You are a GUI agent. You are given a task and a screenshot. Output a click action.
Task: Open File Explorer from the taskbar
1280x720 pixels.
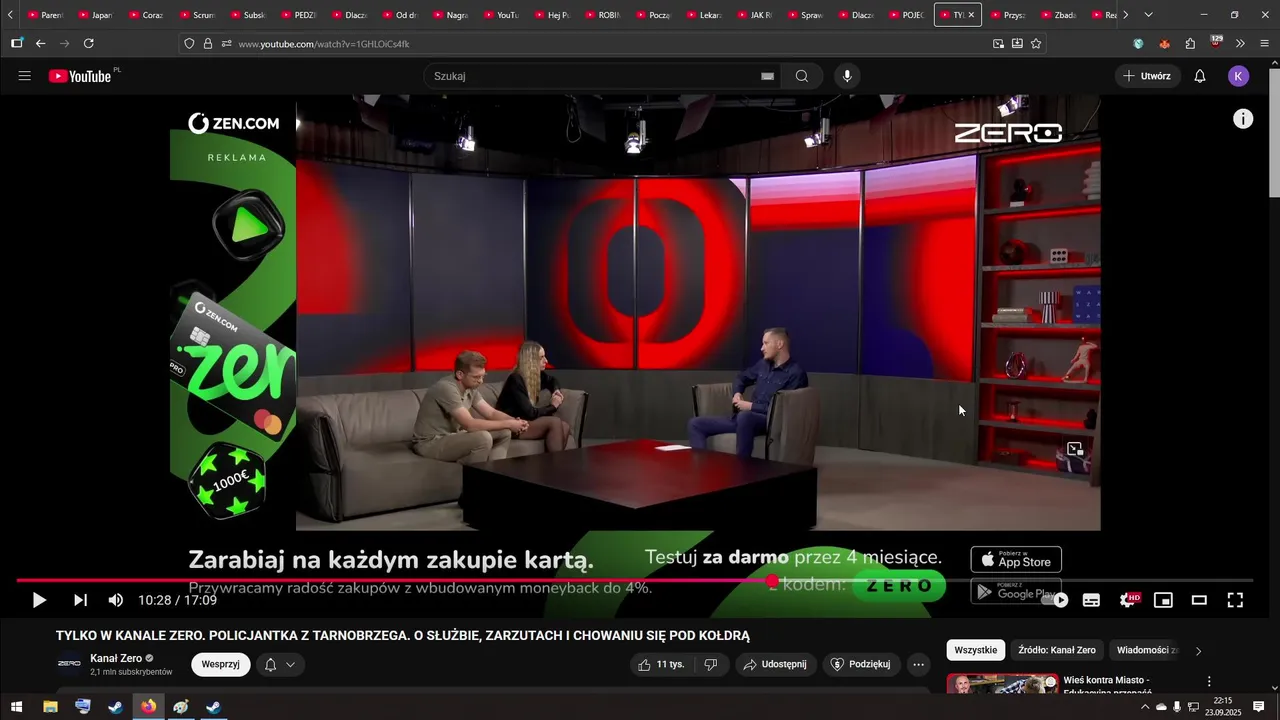point(50,707)
